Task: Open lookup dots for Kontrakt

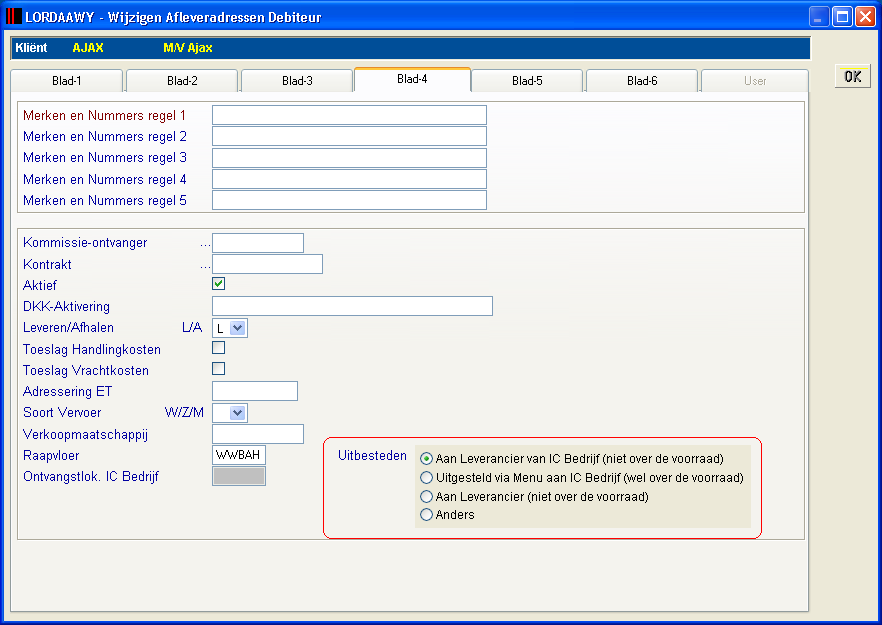Action: (x=205, y=266)
